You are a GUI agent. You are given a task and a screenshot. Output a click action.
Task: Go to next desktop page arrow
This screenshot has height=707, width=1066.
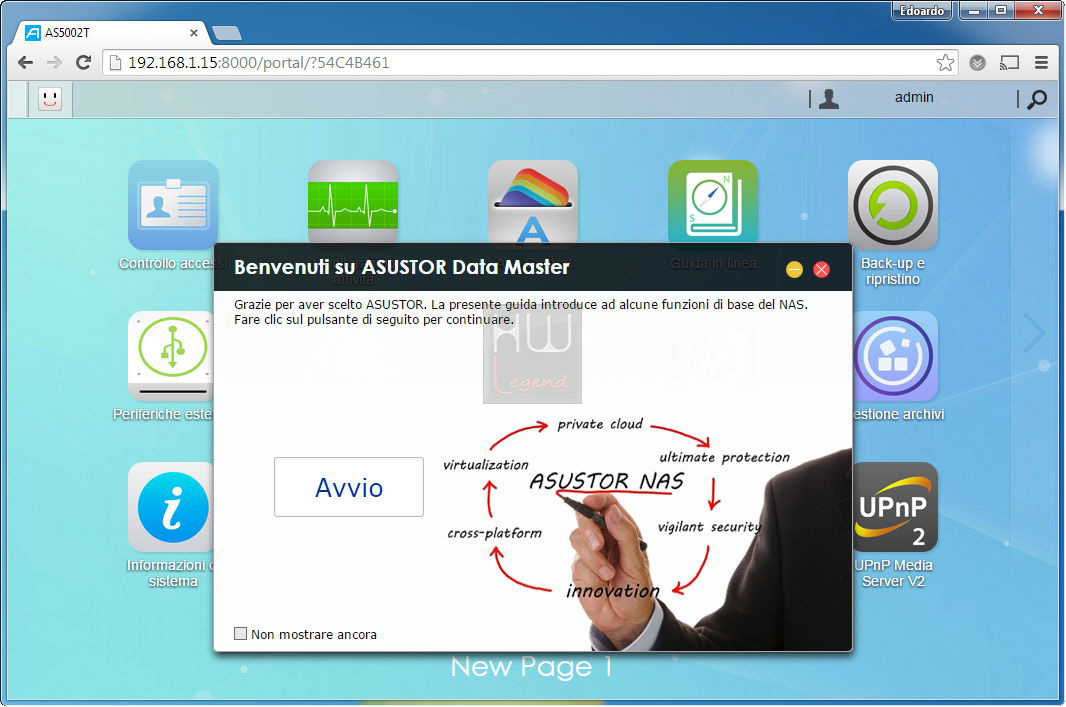(x=1035, y=333)
